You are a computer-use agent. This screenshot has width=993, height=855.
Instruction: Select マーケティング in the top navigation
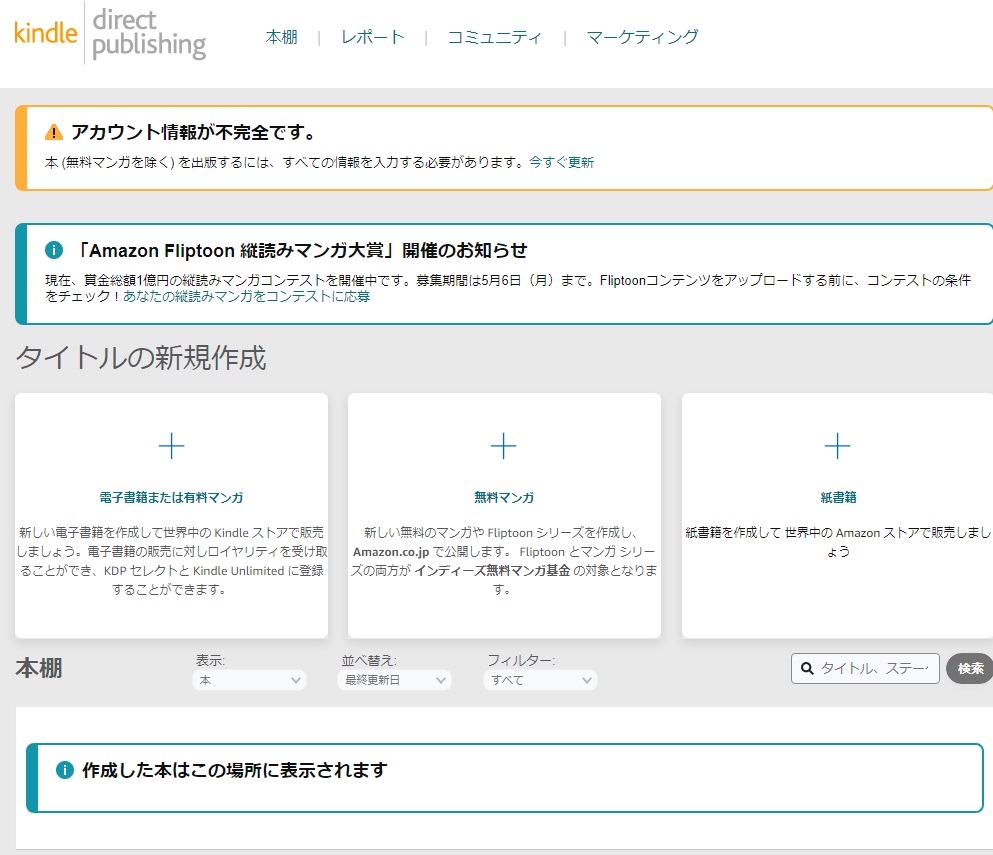coord(642,37)
